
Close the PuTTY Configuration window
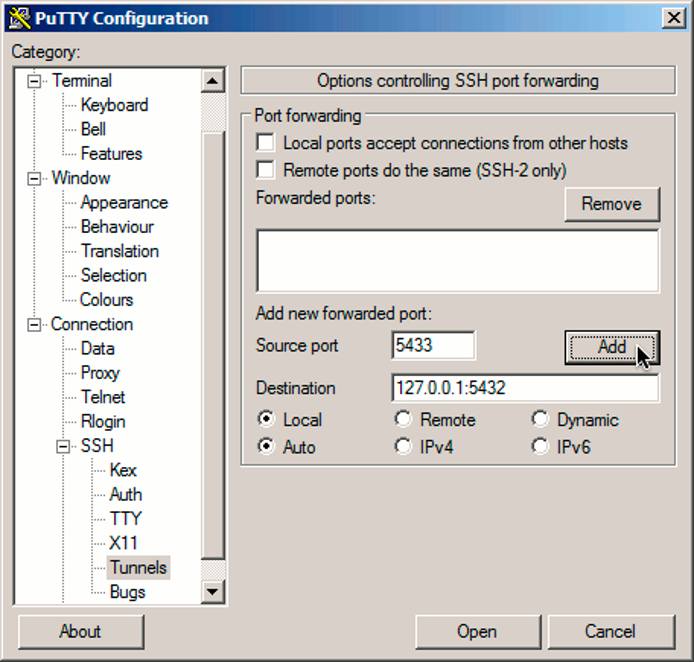coord(674,19)
